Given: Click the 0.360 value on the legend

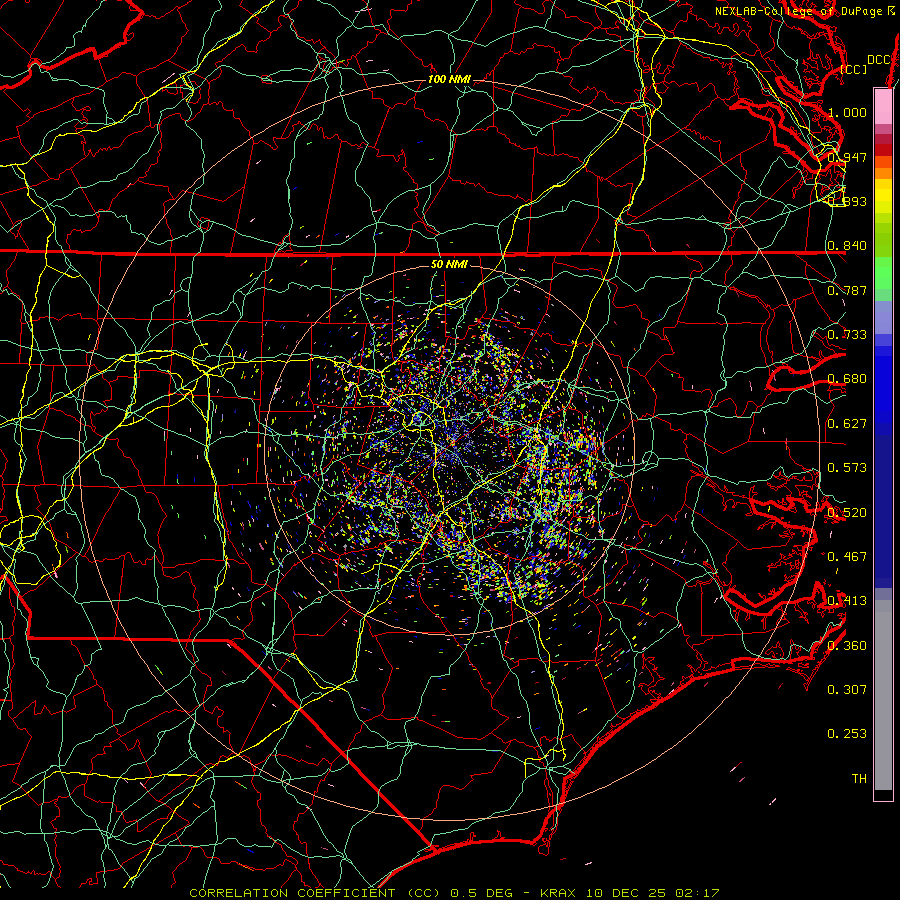Looking at the screenshot, I should click(847, 646).
